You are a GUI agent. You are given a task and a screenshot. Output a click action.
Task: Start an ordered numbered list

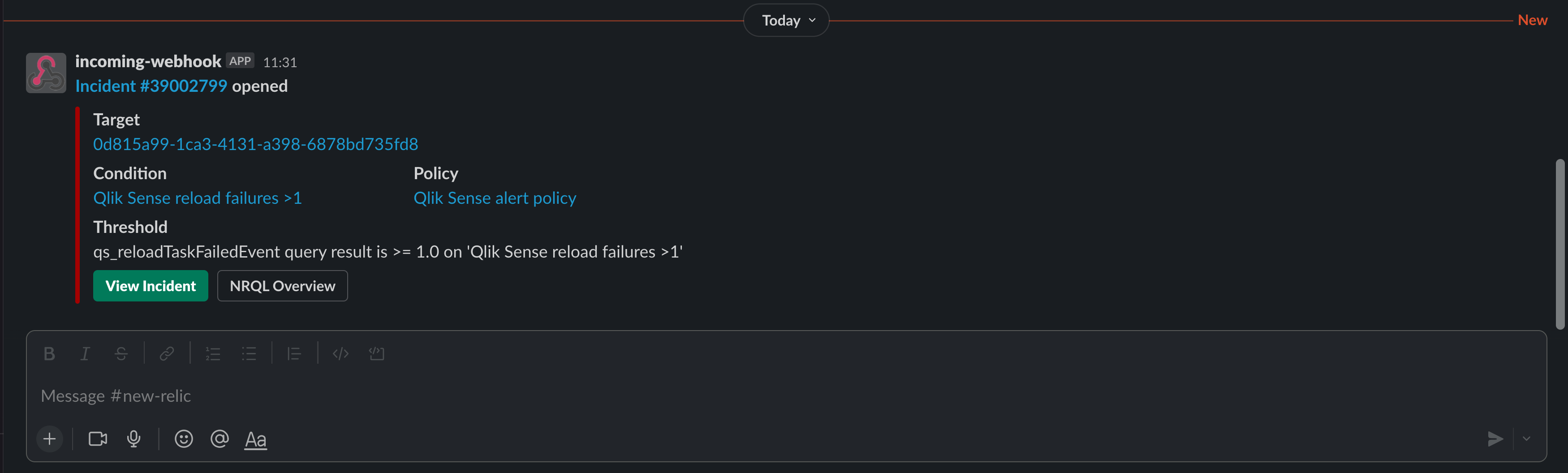coord(212,354)
